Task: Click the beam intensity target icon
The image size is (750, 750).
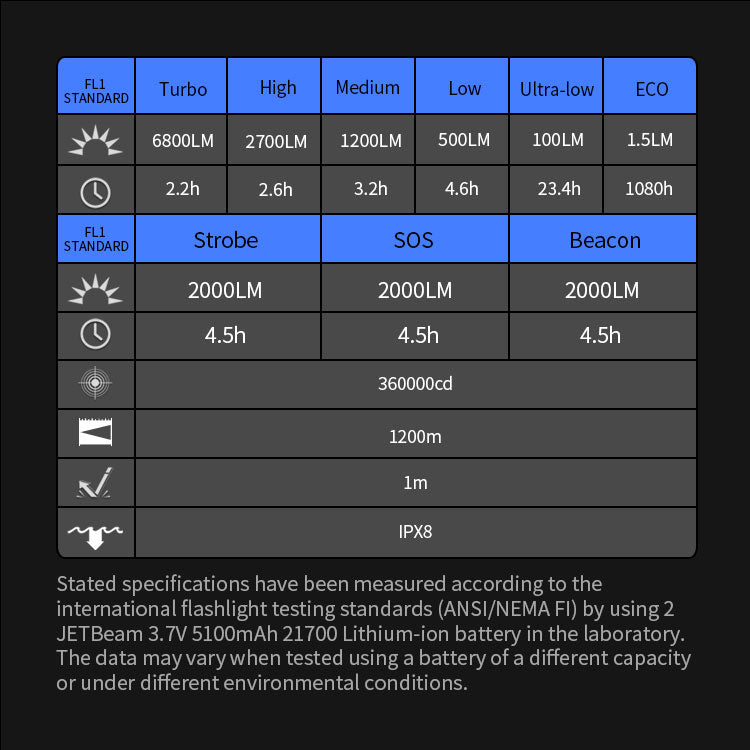Action: (x=96, y=384)
